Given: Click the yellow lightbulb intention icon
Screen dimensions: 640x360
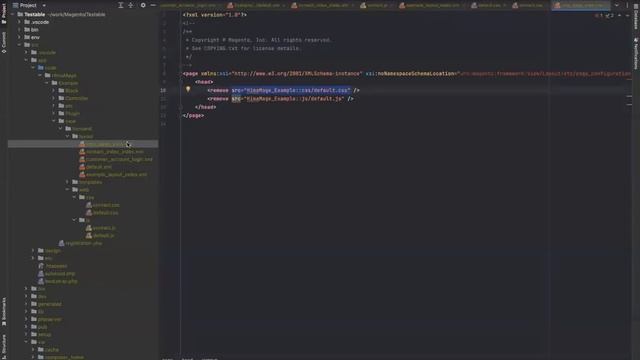Looking at the screenshot, I should click(188, 89).
